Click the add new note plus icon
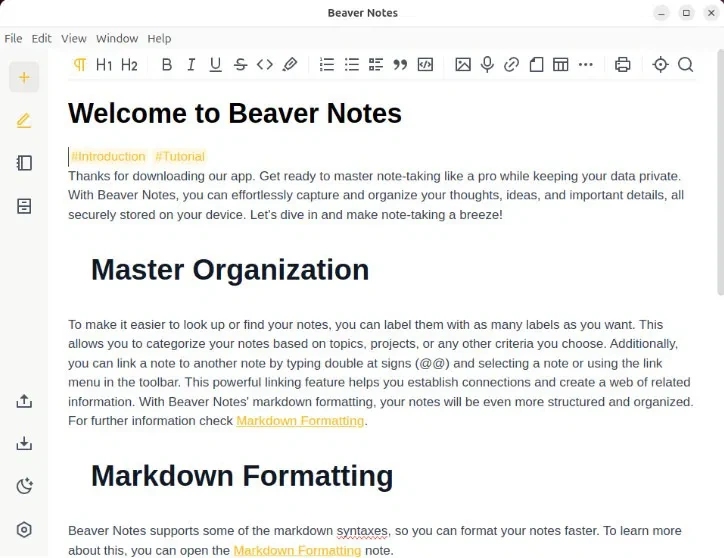The image size is (724, 558). (24, 77)
